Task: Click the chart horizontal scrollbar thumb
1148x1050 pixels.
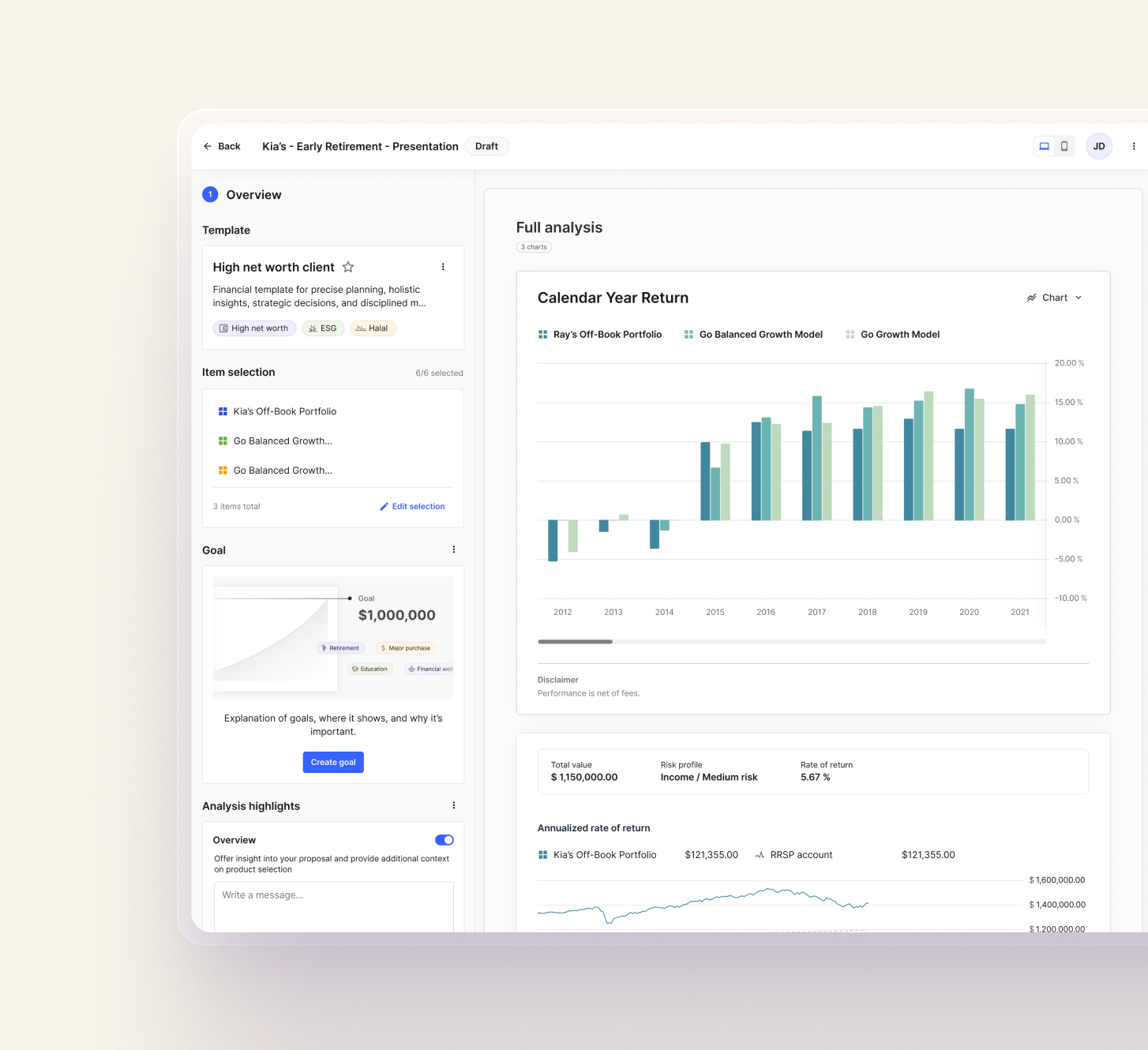Action: click(575, 642)
